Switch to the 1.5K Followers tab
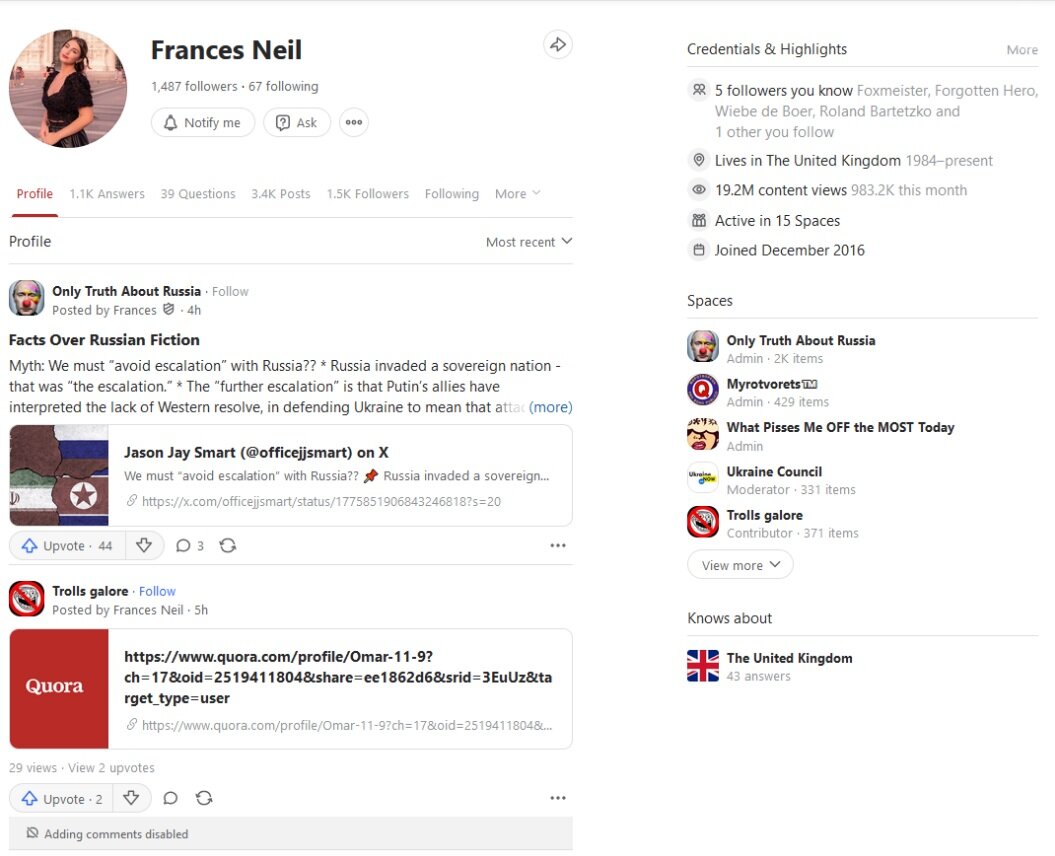This screenshot has width=1055, height=856. (x=367, y=194)
